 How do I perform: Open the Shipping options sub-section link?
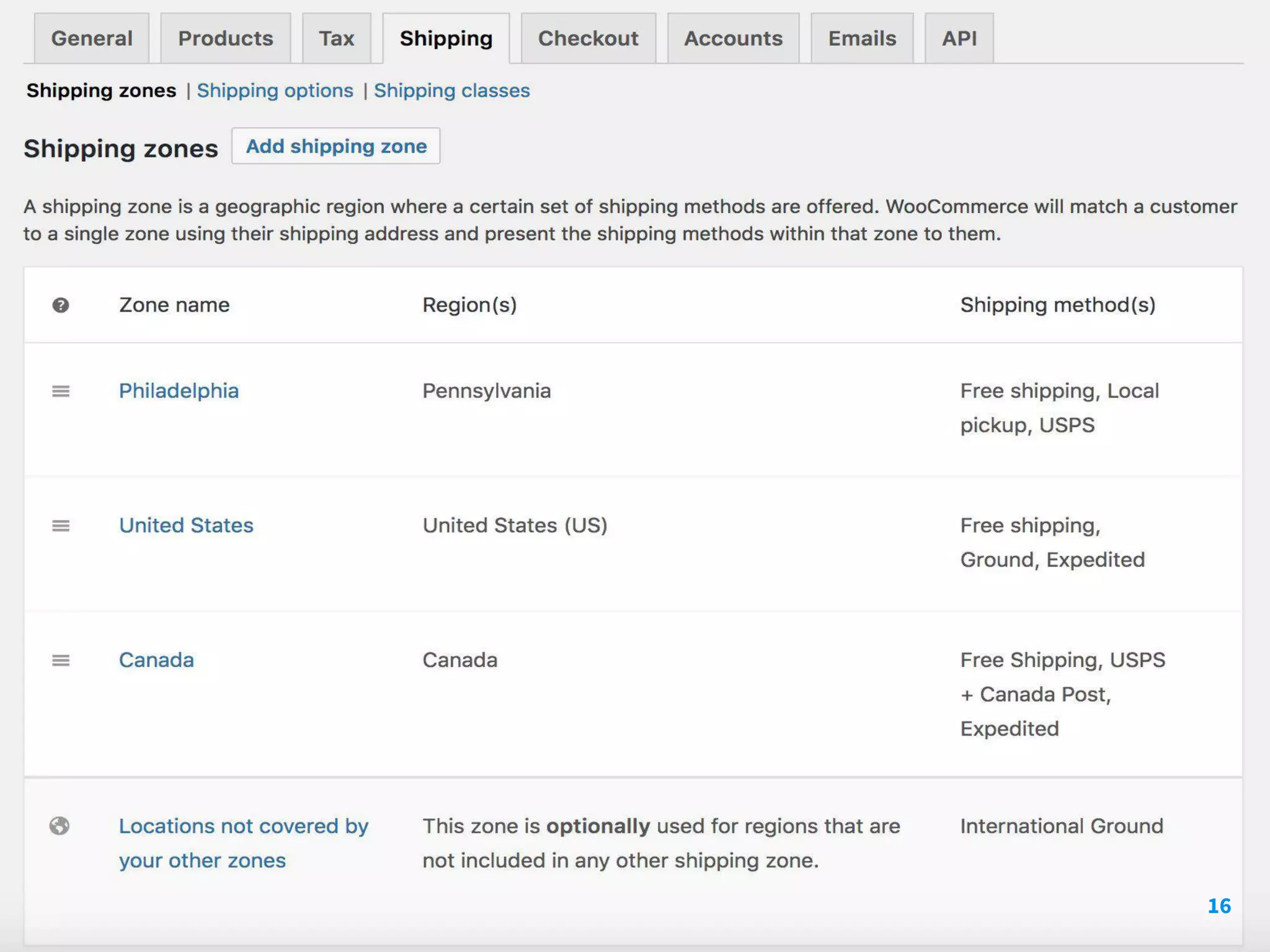[275, 90]
